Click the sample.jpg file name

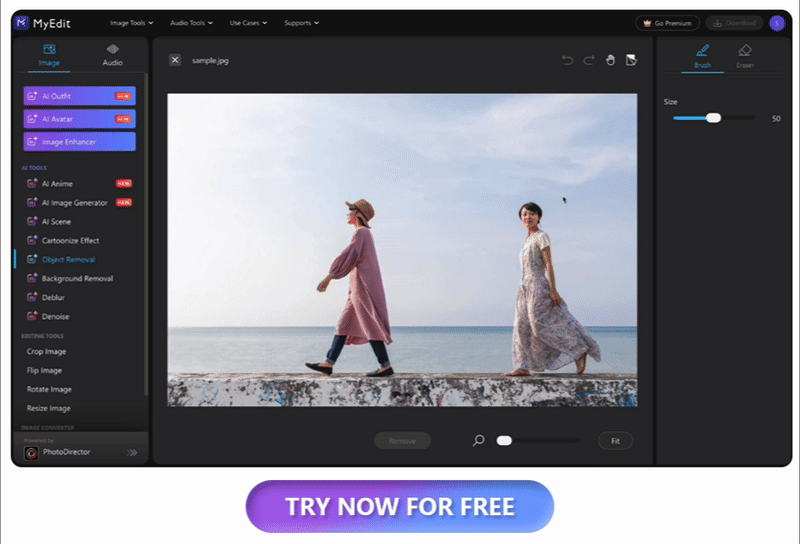click(210, 60)
